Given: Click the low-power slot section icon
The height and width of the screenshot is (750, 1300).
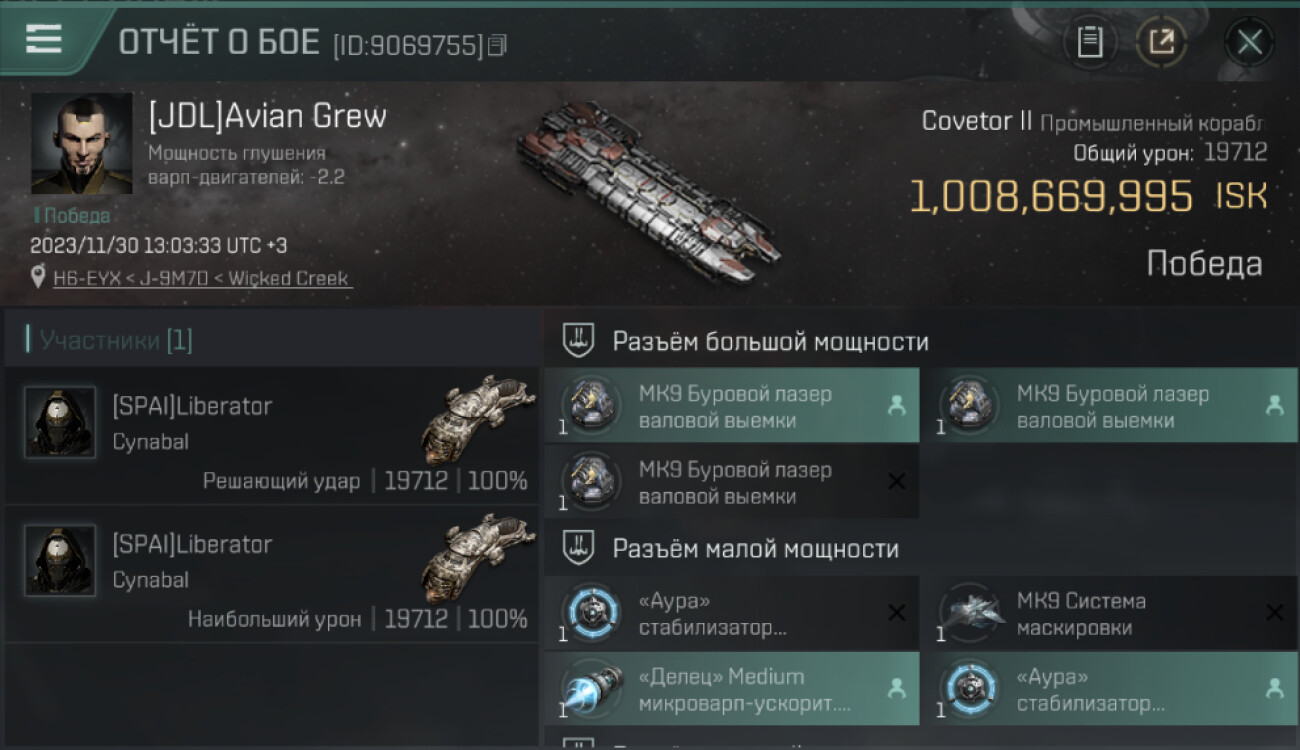Looking at the screenshot, I should (x=578, y=548).
